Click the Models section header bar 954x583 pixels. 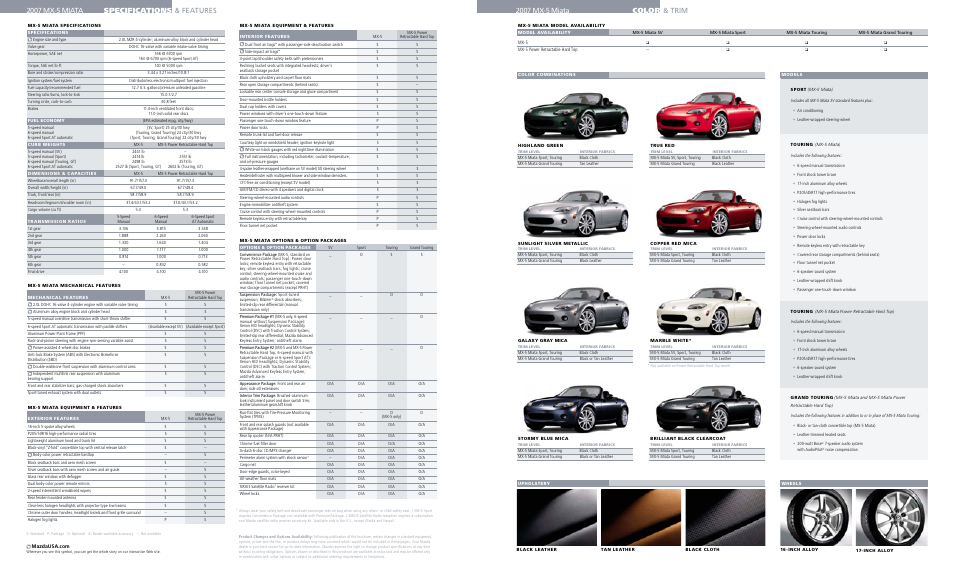pos(854,75)
